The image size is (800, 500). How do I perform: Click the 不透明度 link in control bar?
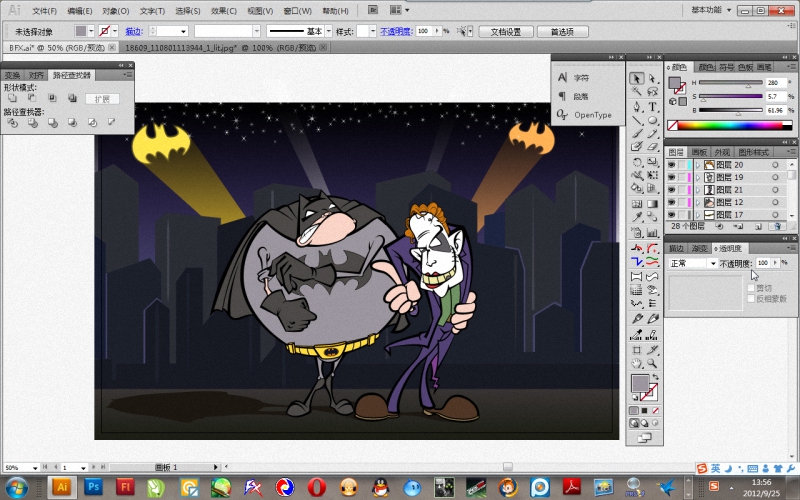pos(395,32)
